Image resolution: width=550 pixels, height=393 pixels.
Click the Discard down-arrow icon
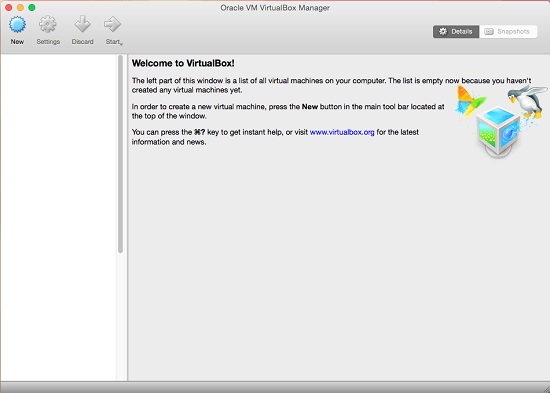pos(82,24)
